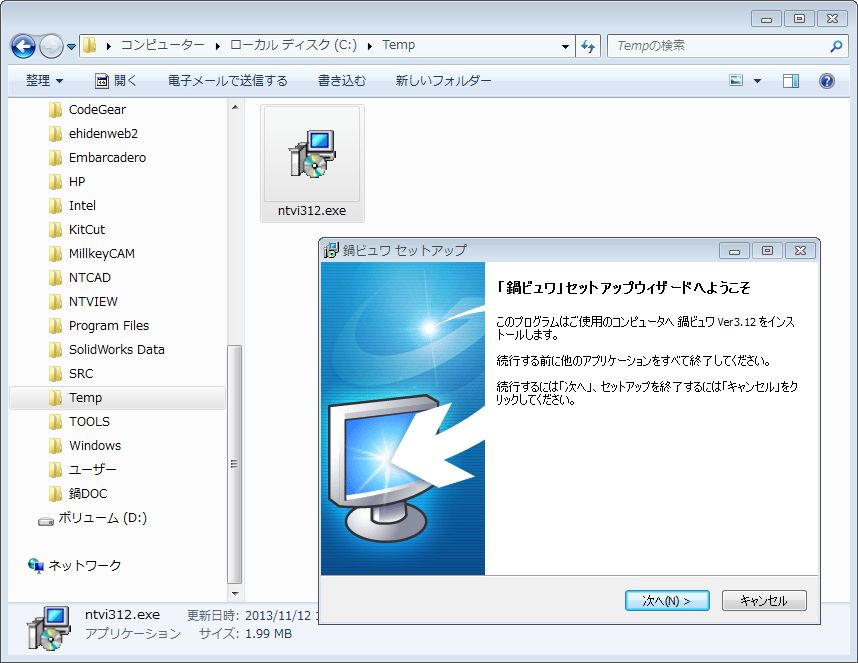Expand the address bar history dropdown

[x=565, y=46]
